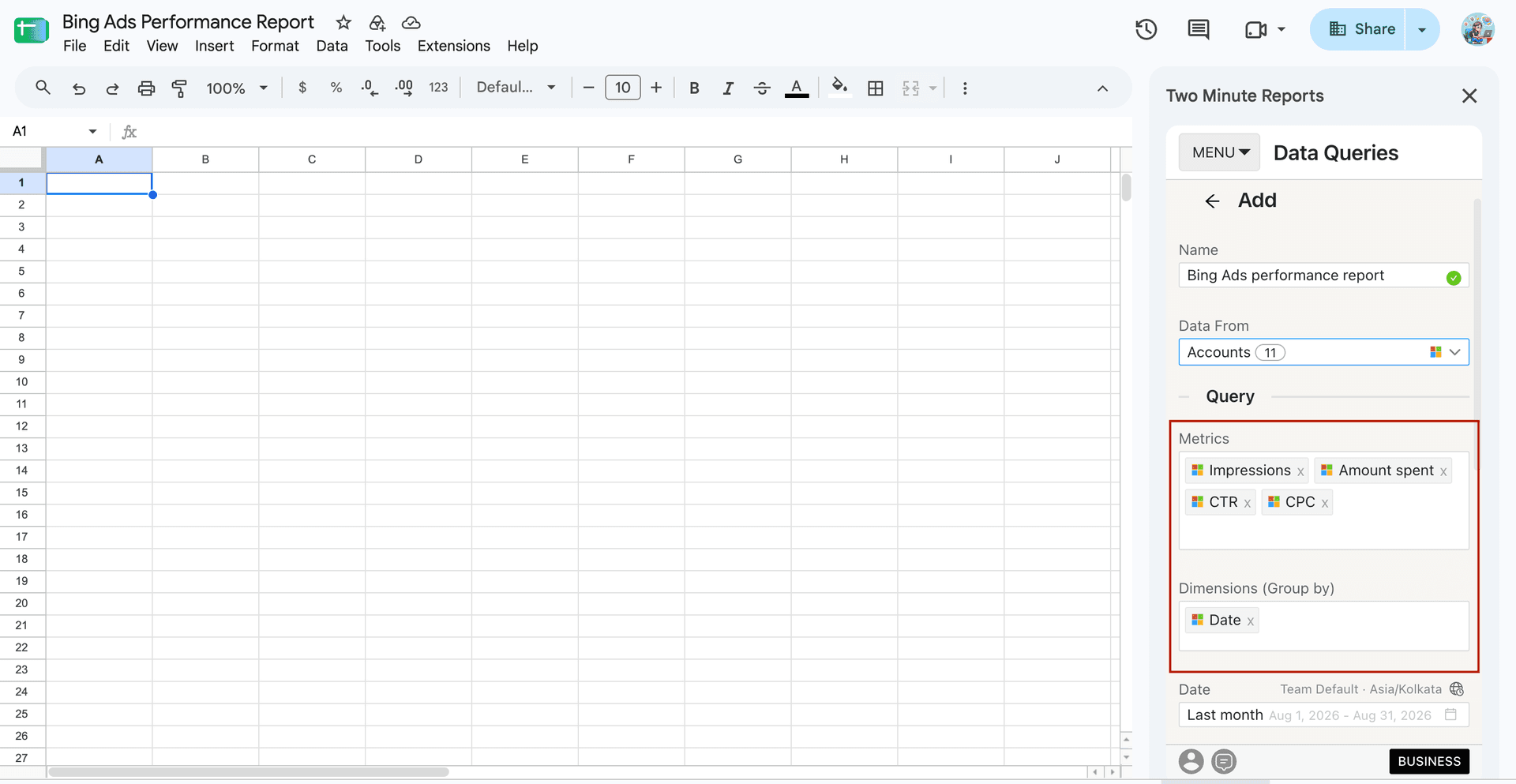Expand the Share options arrow
This screenshot has width=1516, height=784.
(1422, 30)
